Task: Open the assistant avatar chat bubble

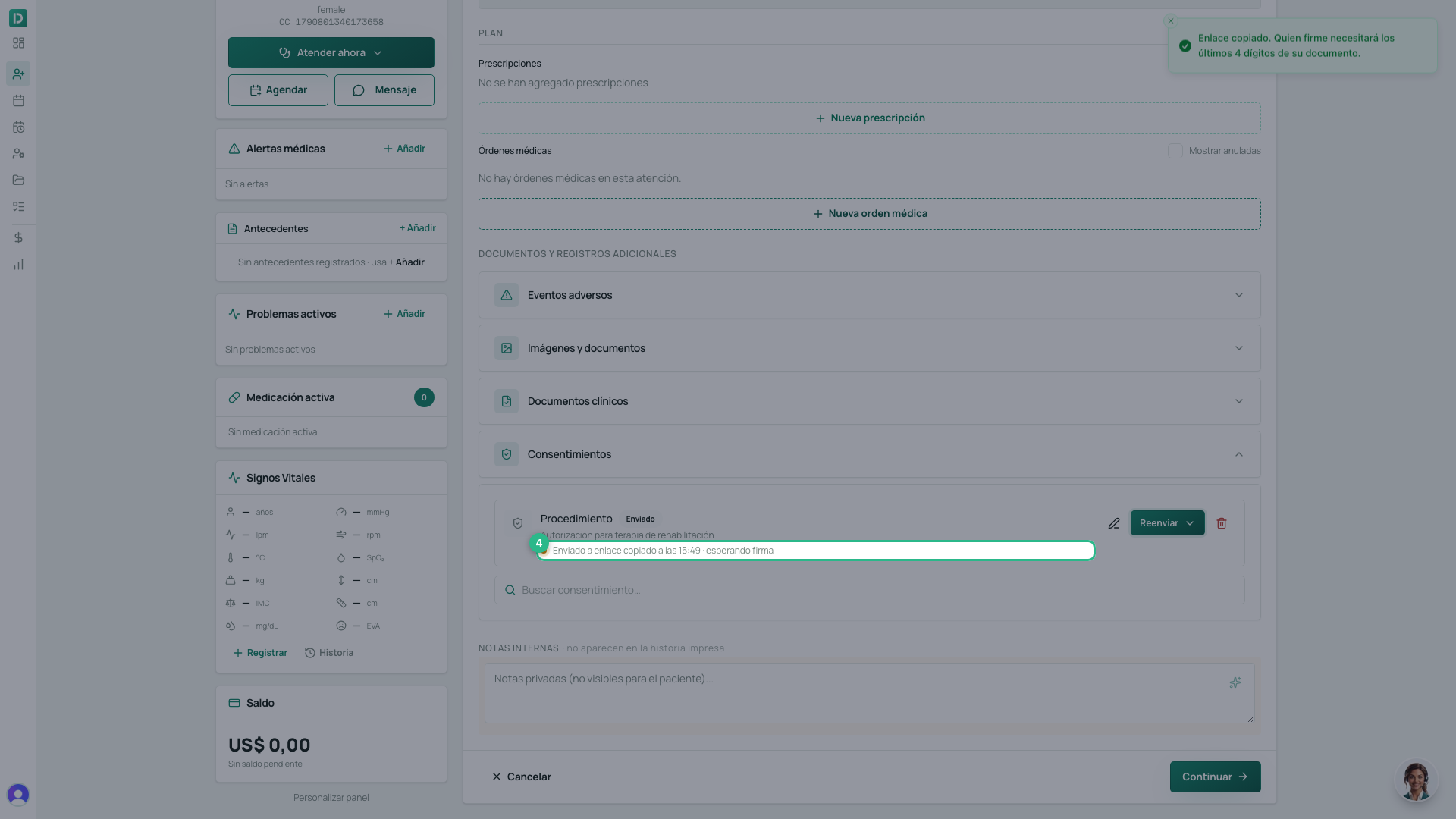Action: point(1416,780)
